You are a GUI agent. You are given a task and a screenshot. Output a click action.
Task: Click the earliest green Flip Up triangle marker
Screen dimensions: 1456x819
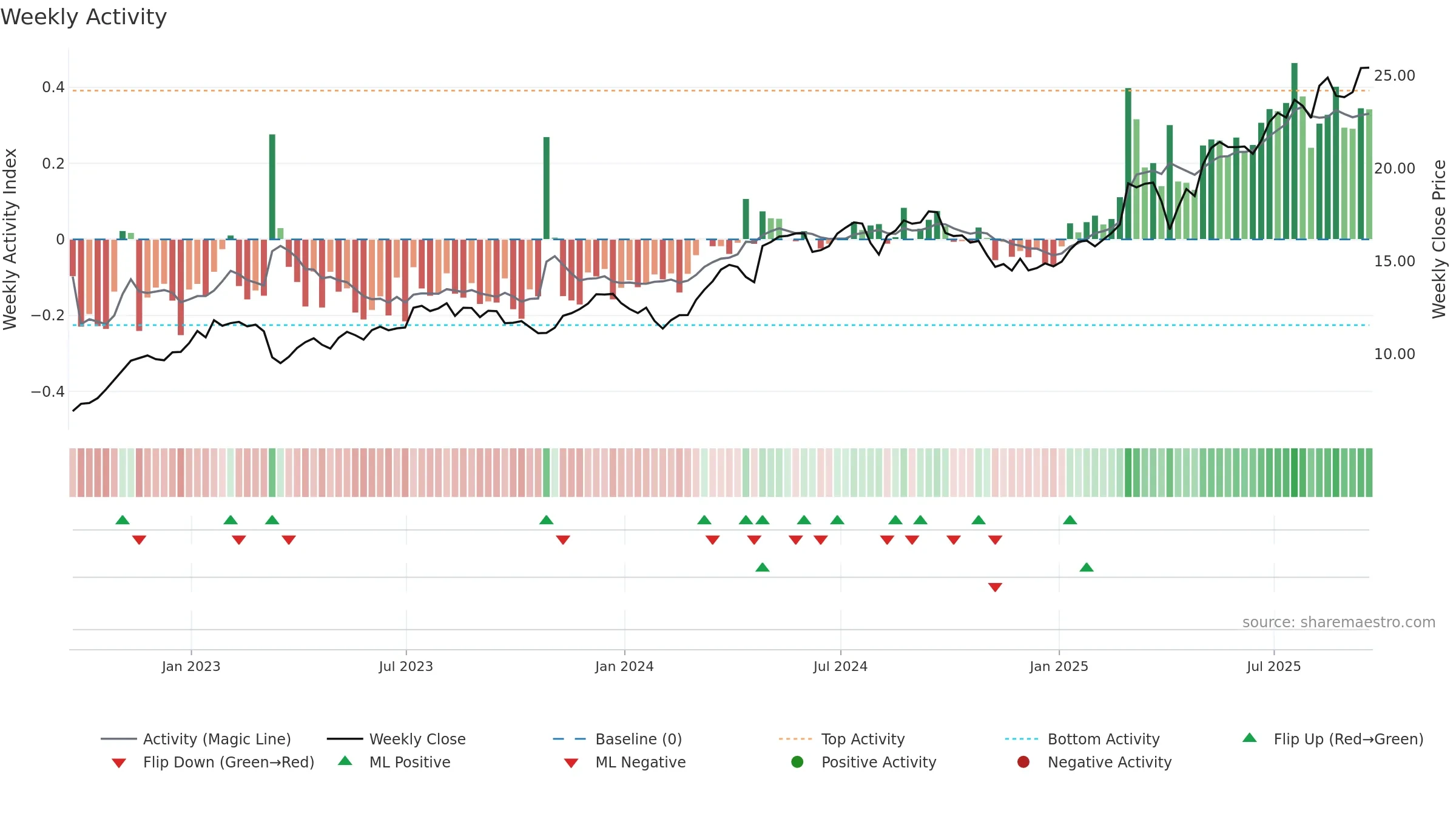pyautogui.click(x=123, y=520)
